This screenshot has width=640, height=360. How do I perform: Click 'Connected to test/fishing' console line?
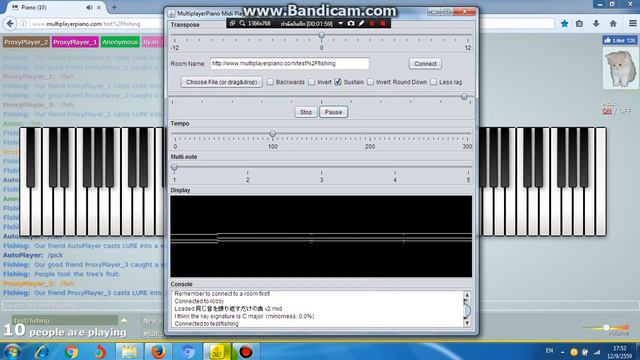pyautogui.click(x=207, y=324)
